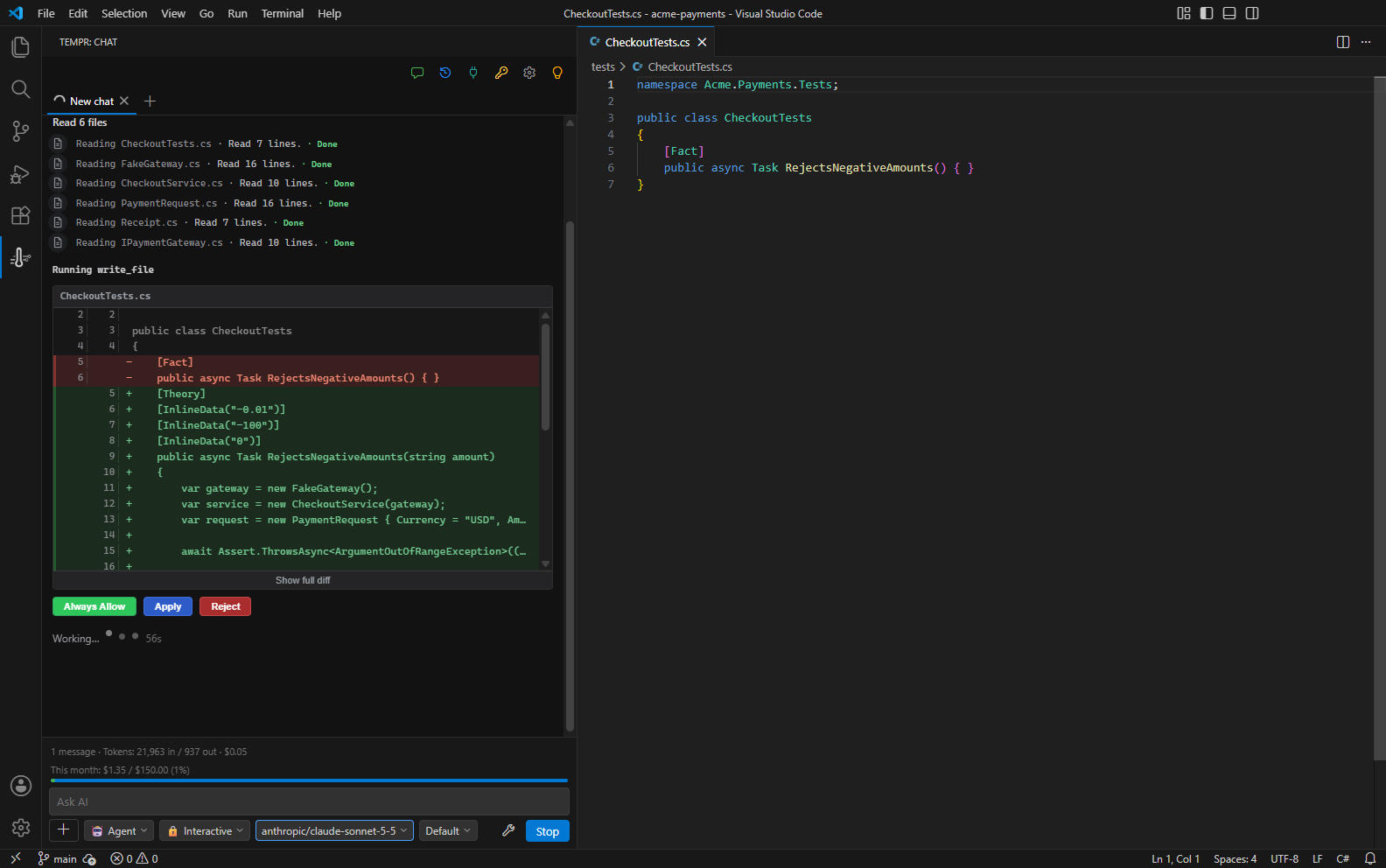Open the File menu
The image size is (1386, 868).
[46, 13]
